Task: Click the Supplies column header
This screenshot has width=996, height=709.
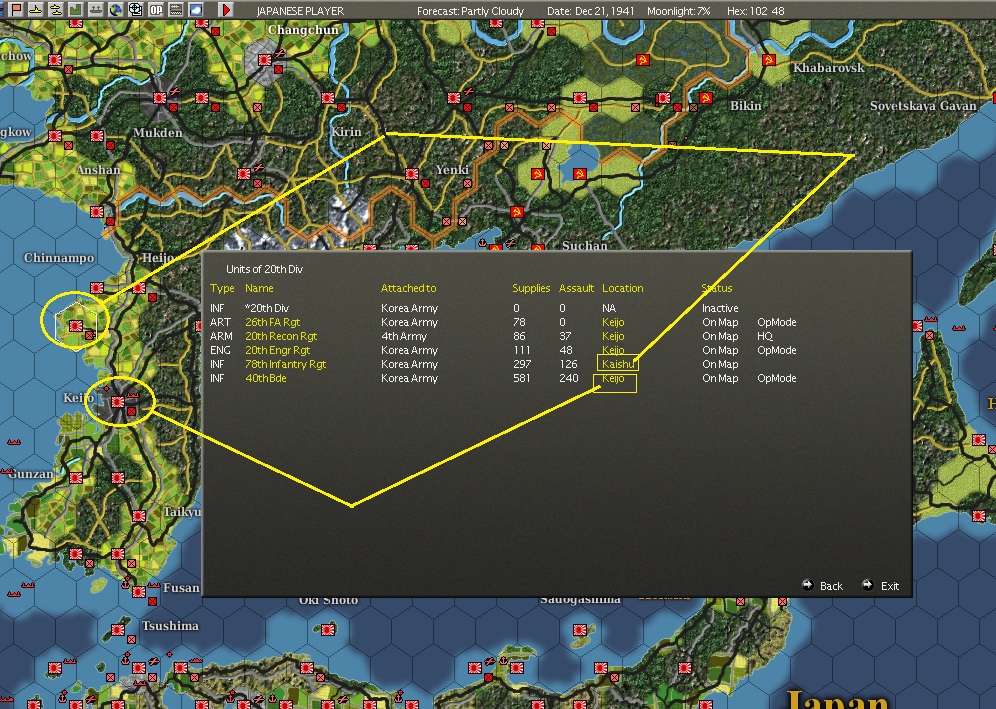Action: coord(531,288)
